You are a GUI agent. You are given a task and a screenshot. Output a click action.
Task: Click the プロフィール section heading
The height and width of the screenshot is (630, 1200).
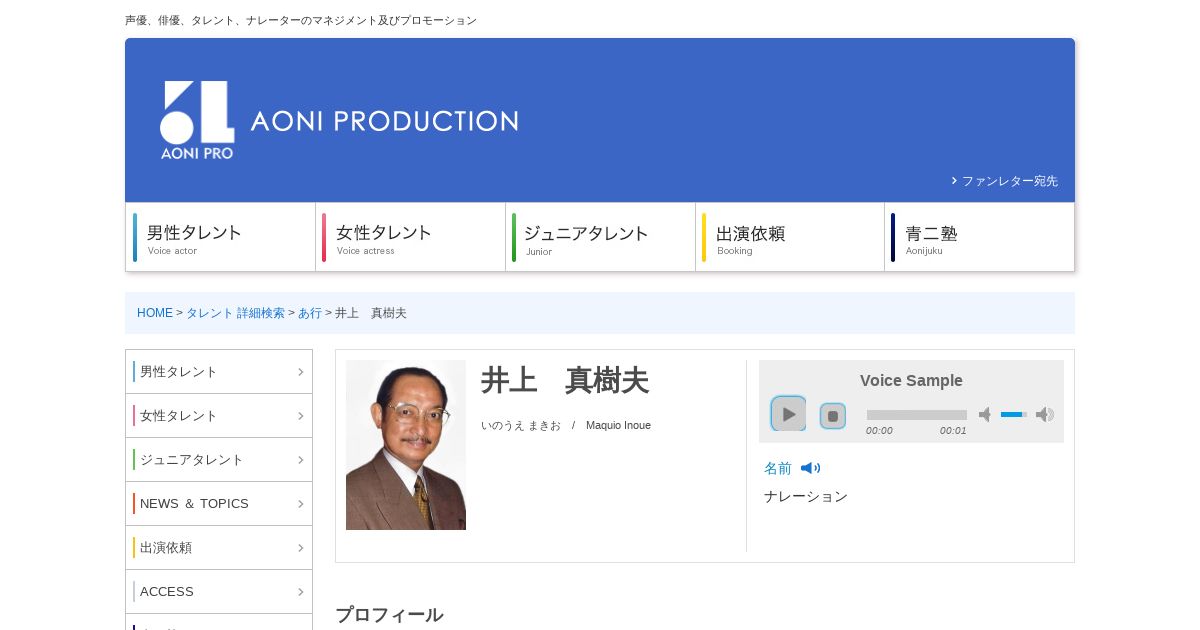pyautogui.click(x=389, y=615)
